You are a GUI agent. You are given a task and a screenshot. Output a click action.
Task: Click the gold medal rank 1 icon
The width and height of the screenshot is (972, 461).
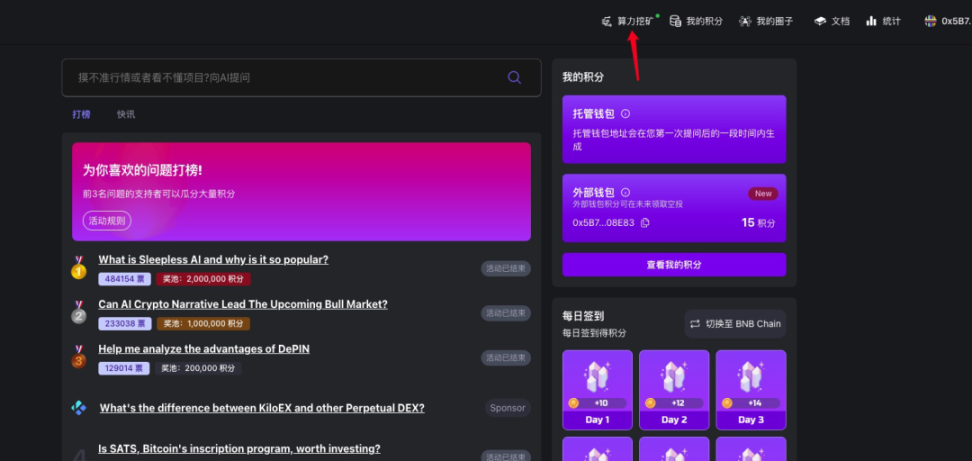[x=79, y=268]
